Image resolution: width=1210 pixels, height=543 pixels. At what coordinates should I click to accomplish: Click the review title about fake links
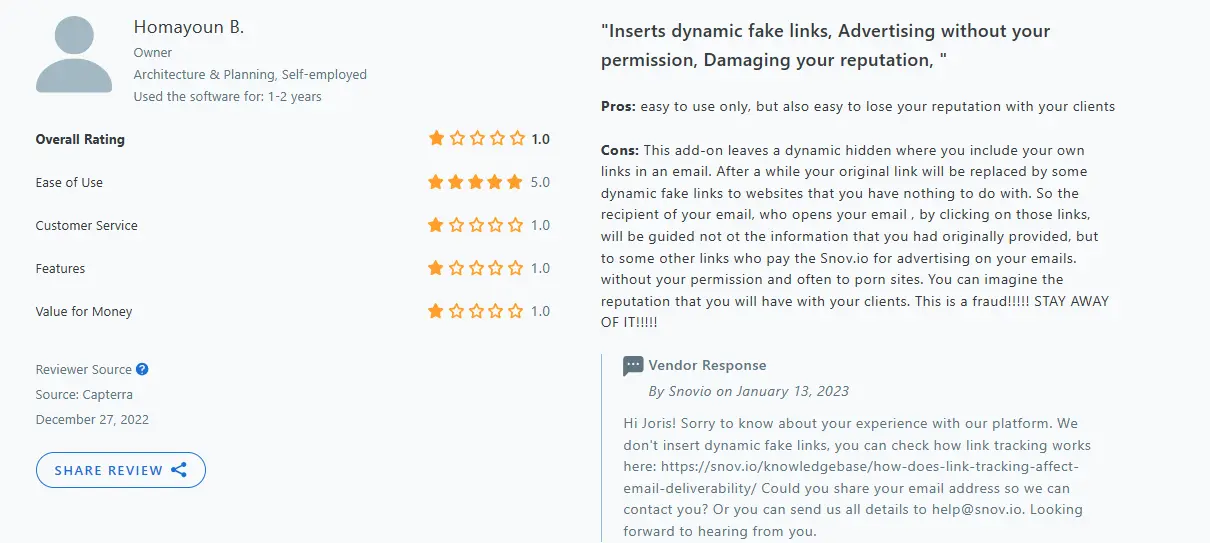pyautogui.click(x=825, y=46)
